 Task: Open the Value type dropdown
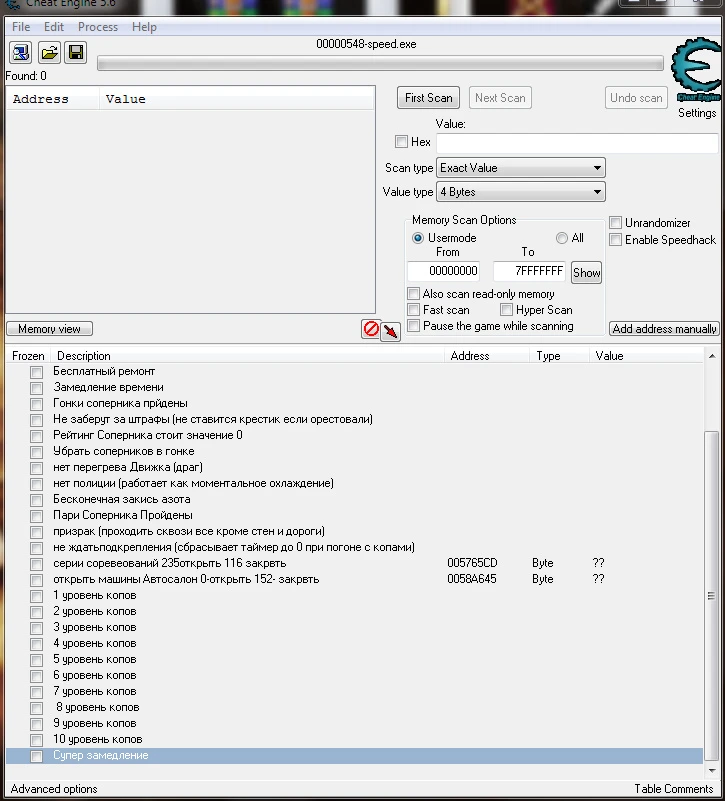click(x=521, y=192)
